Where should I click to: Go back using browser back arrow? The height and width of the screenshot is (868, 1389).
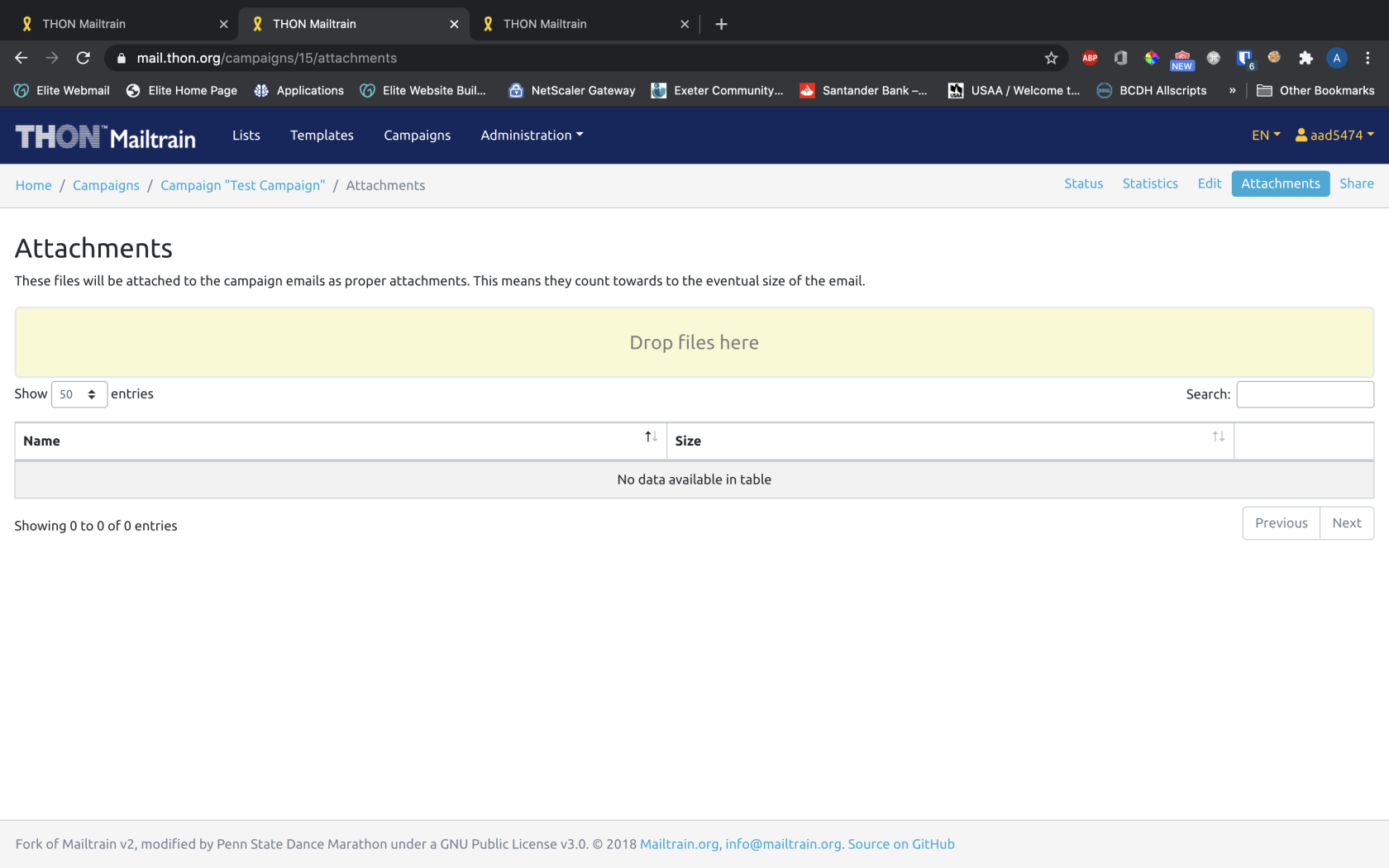pyautogui.click(x=21, y=58)
